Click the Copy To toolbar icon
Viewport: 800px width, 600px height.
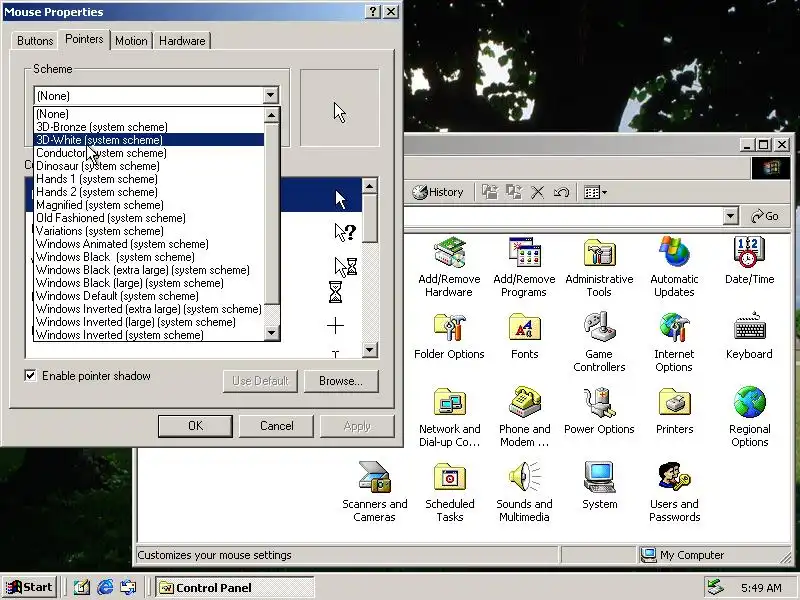tap(514, 192)
